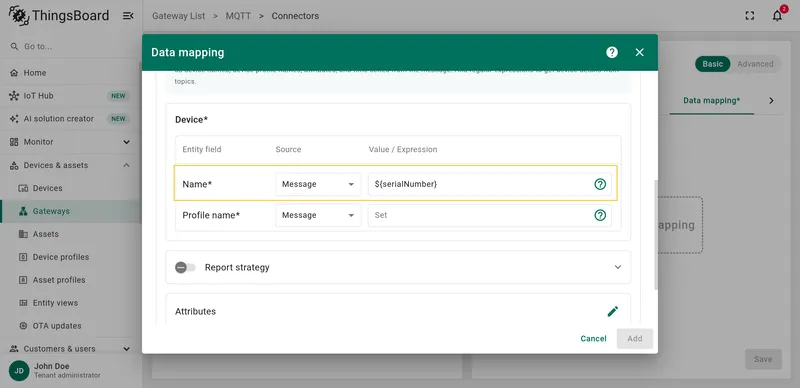Image resolution: width=800 pixels, height=388 pixels.
Task: Click the JD user avatar
Action: (19, 371)
